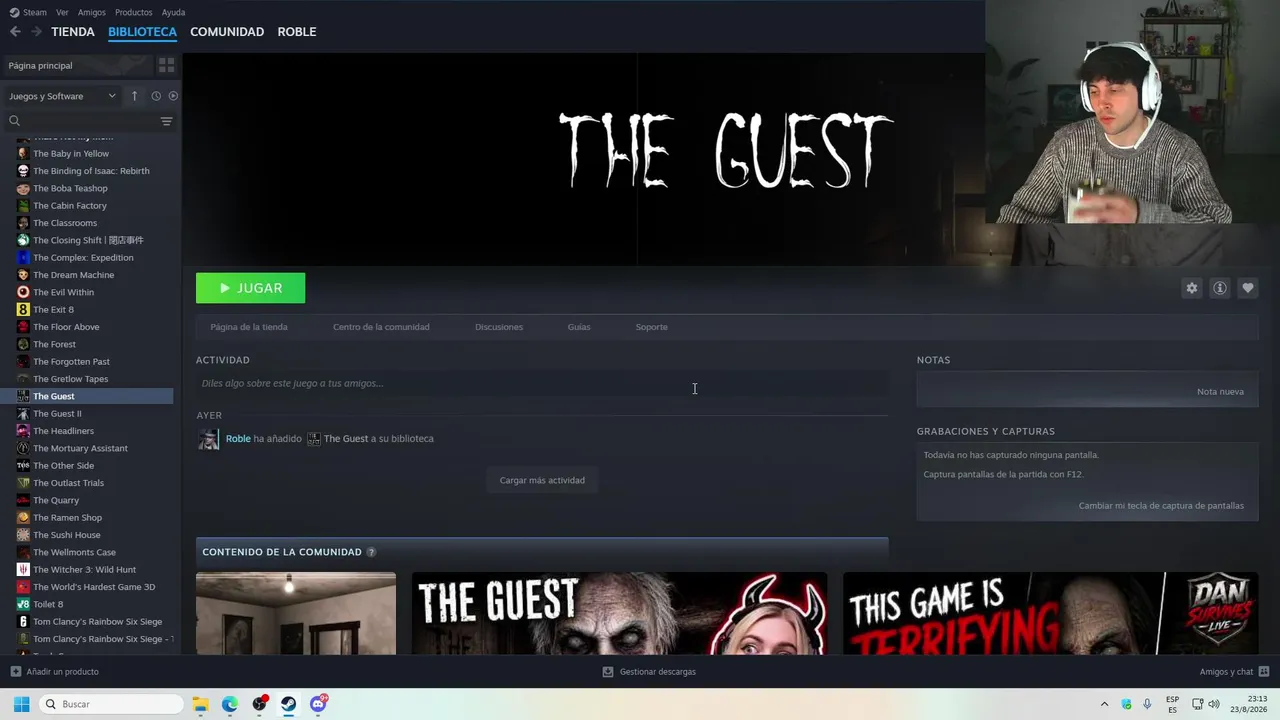Open Friends and chat icon
1280x720 pixels.
[x=1263, y=672]
